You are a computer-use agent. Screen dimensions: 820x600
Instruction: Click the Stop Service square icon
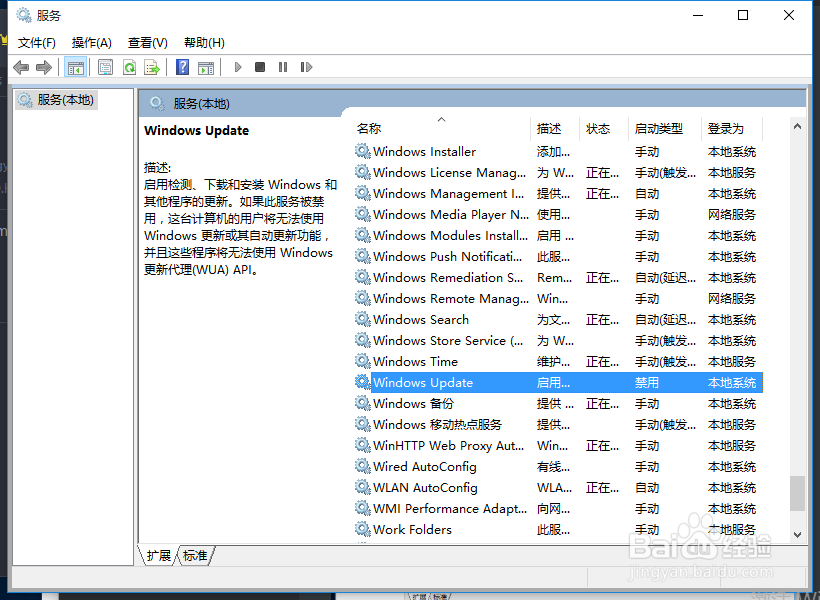(x=260, y=67)
